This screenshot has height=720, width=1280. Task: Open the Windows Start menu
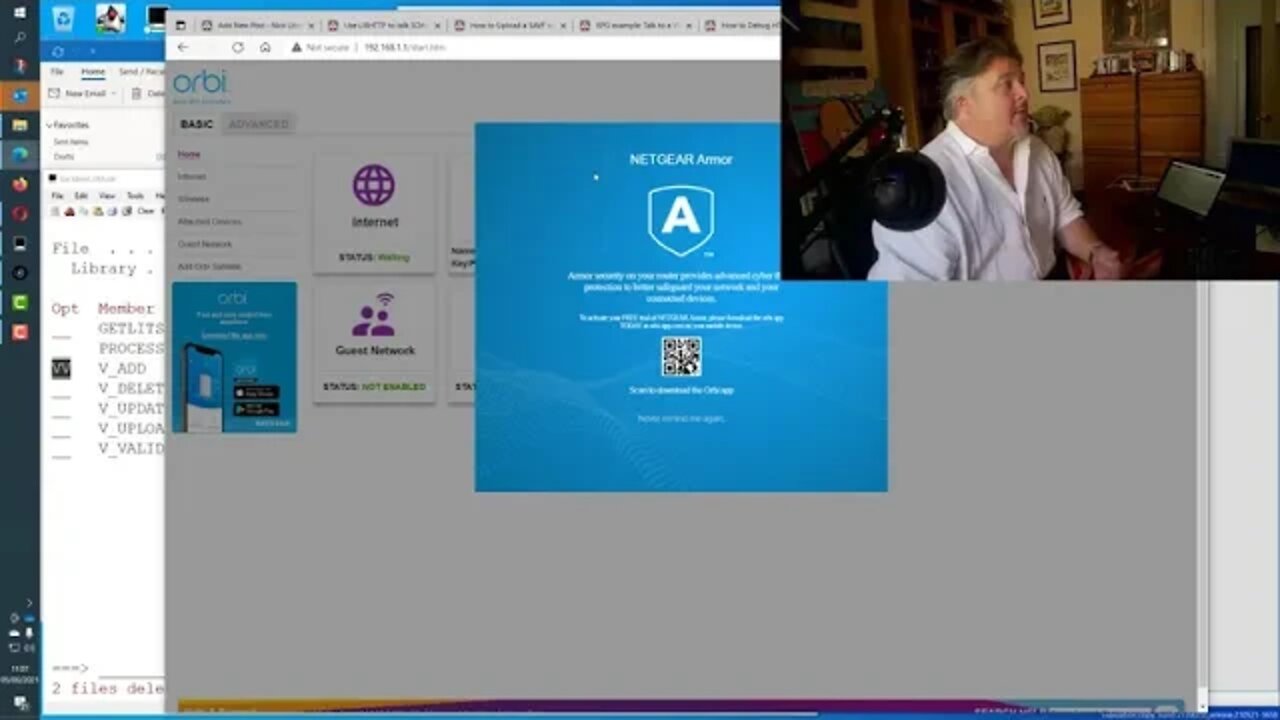coord(19,12)
